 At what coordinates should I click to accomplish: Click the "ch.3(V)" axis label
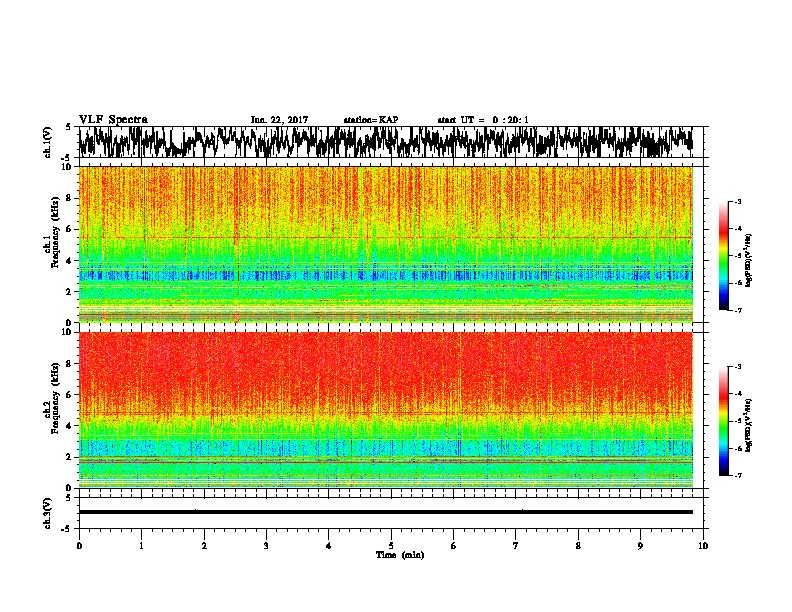tap(48, 513)
